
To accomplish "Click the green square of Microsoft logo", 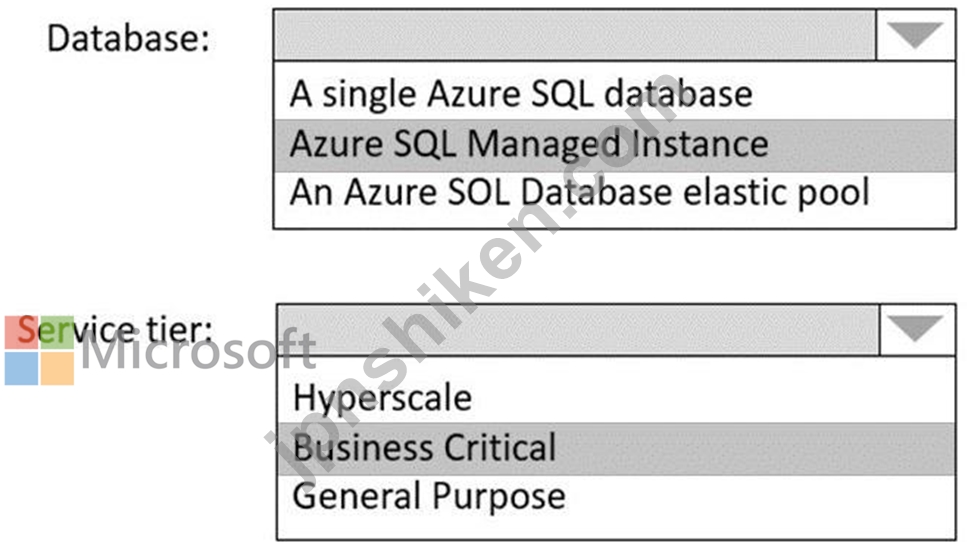I will pos(57,332).
